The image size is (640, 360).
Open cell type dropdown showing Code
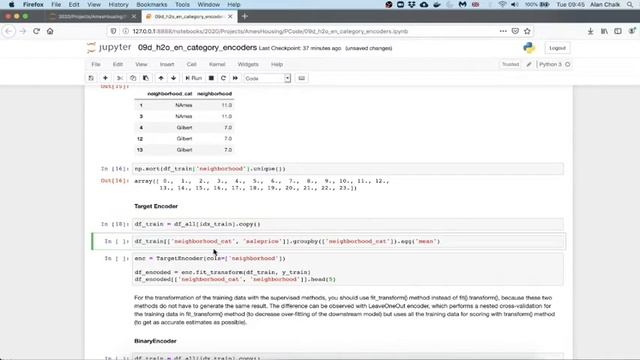[x=267, y=78]
